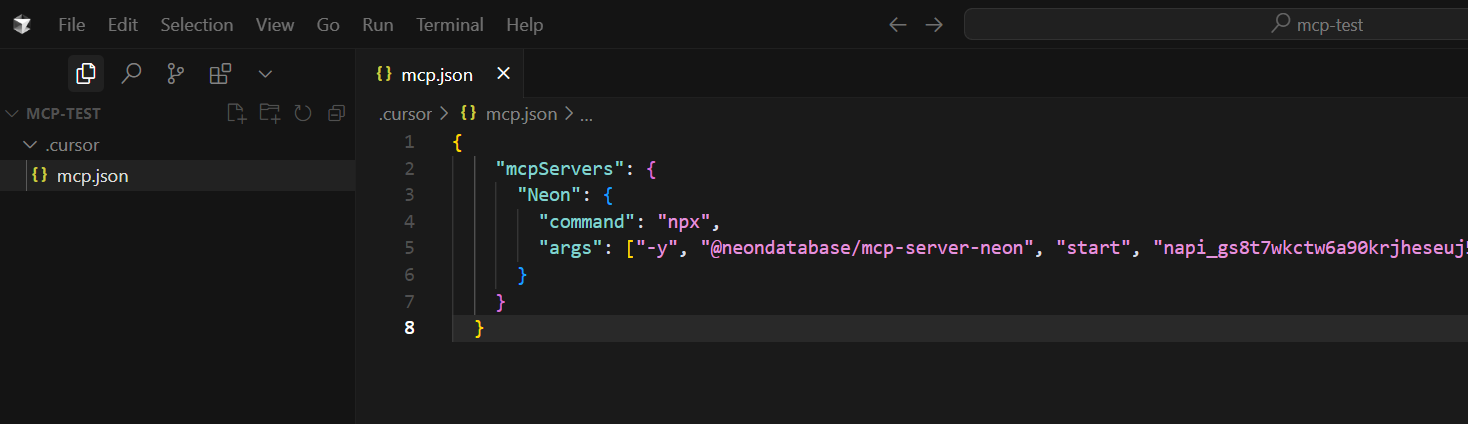Open the Go menu

tap(328, 25)
